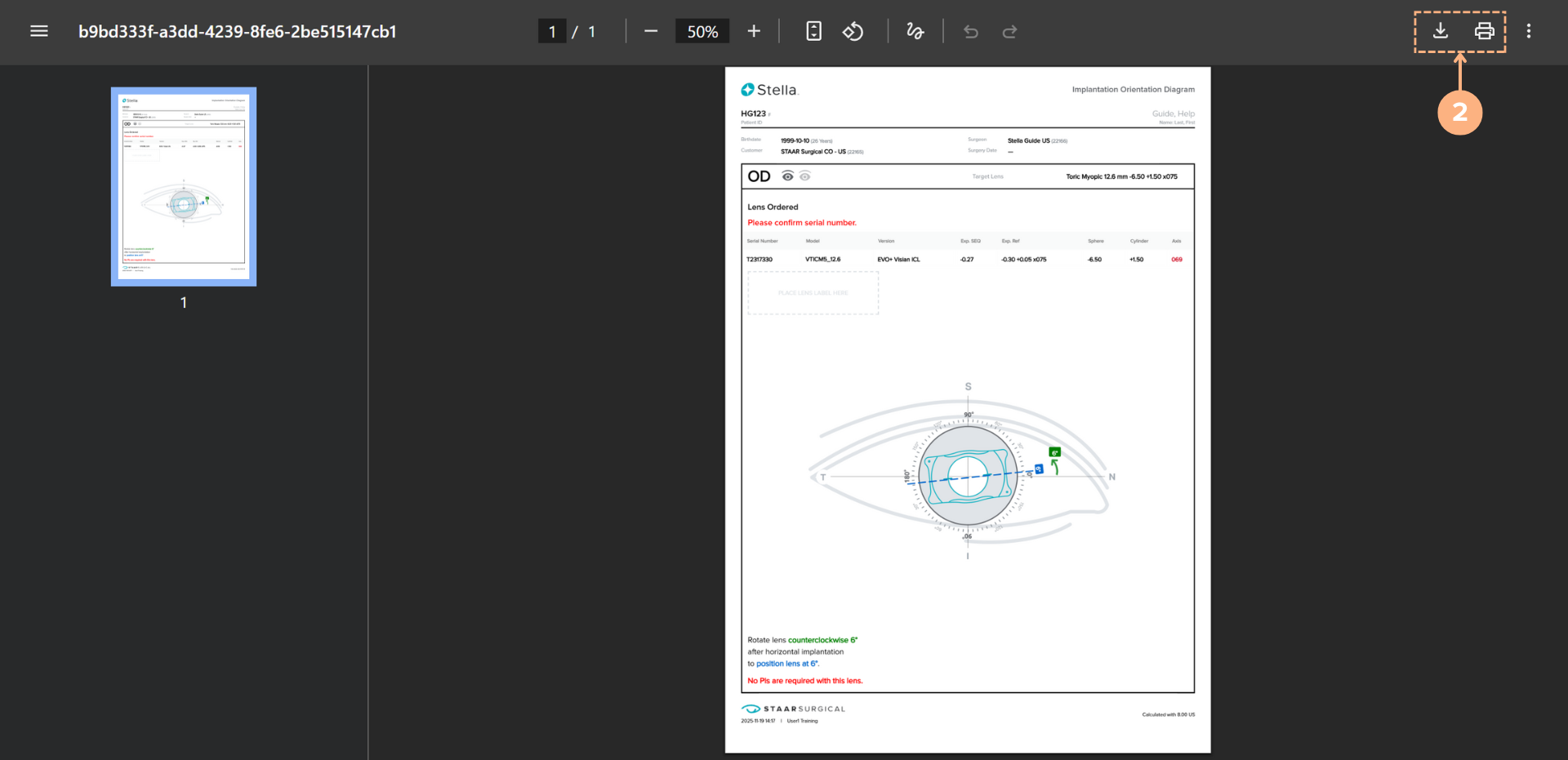This screenshot has width=1568, height=760.
Task: Click the fit to page icon
Action: click(813, 31)
